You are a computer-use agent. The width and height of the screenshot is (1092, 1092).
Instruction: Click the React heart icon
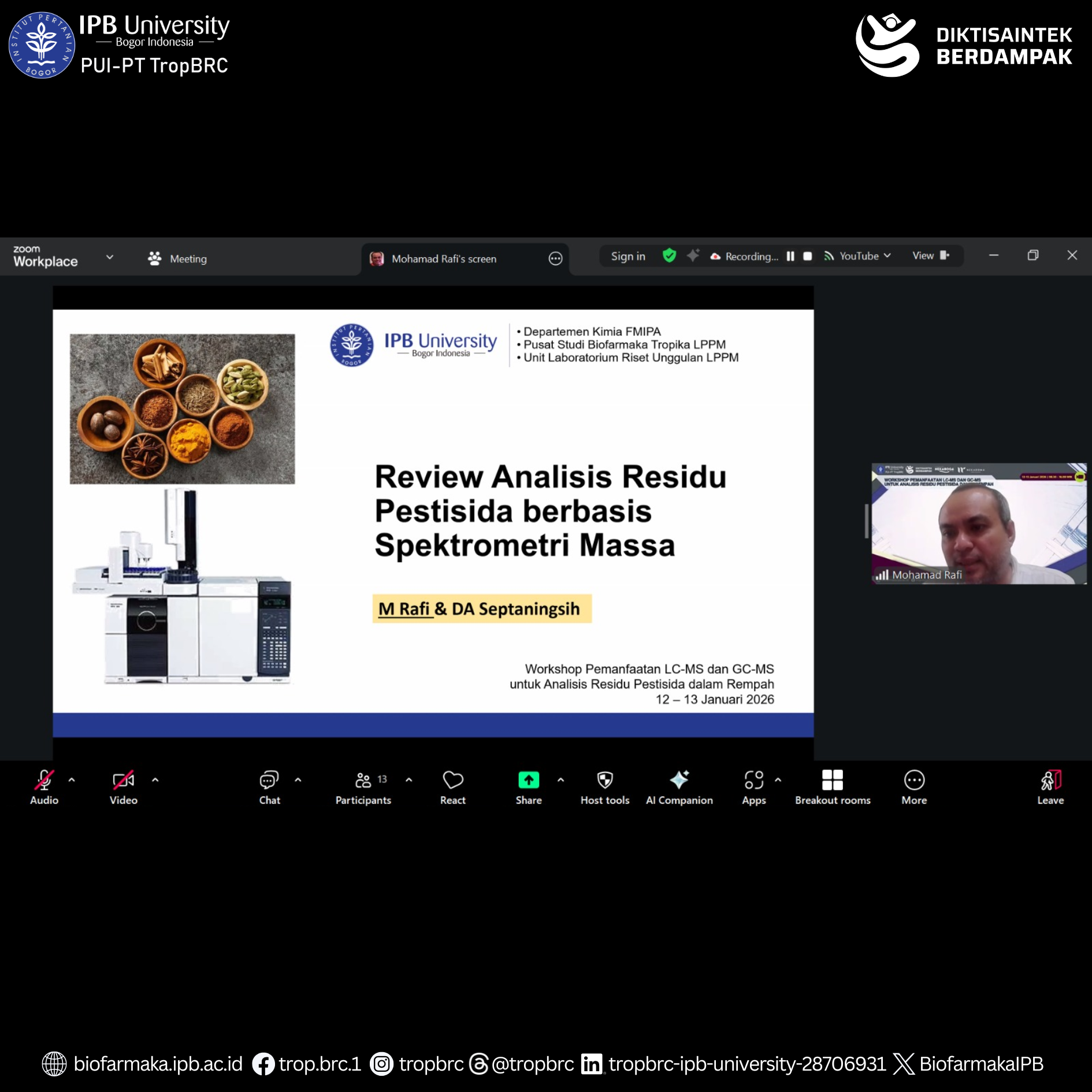452,787
